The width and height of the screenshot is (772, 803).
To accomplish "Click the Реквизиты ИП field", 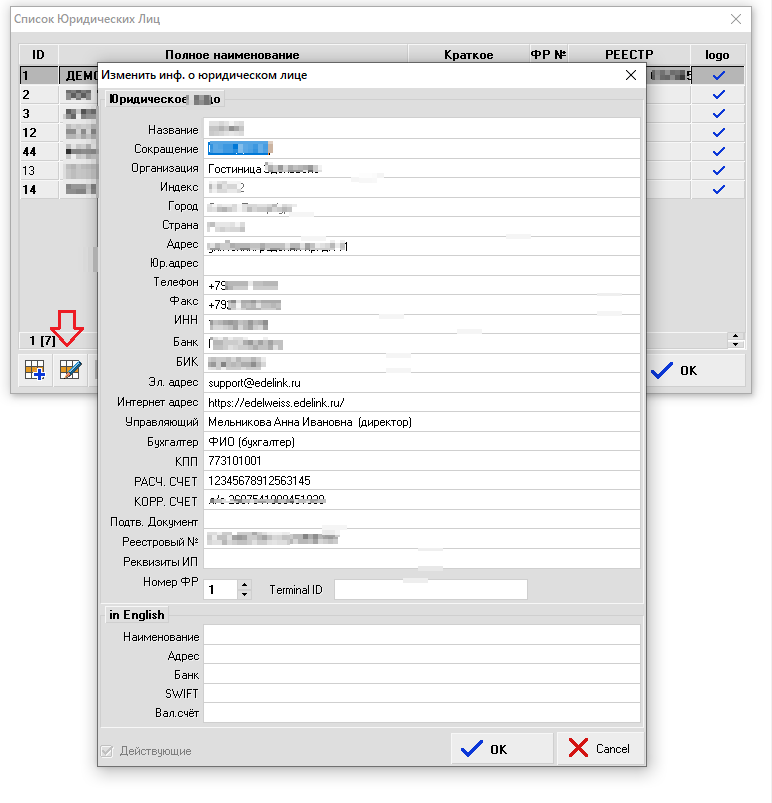I will [x=422, y=558].
